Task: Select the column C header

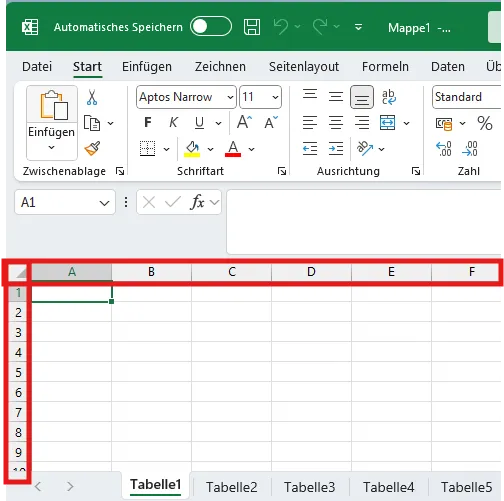Action: click(x=232, y=272)
